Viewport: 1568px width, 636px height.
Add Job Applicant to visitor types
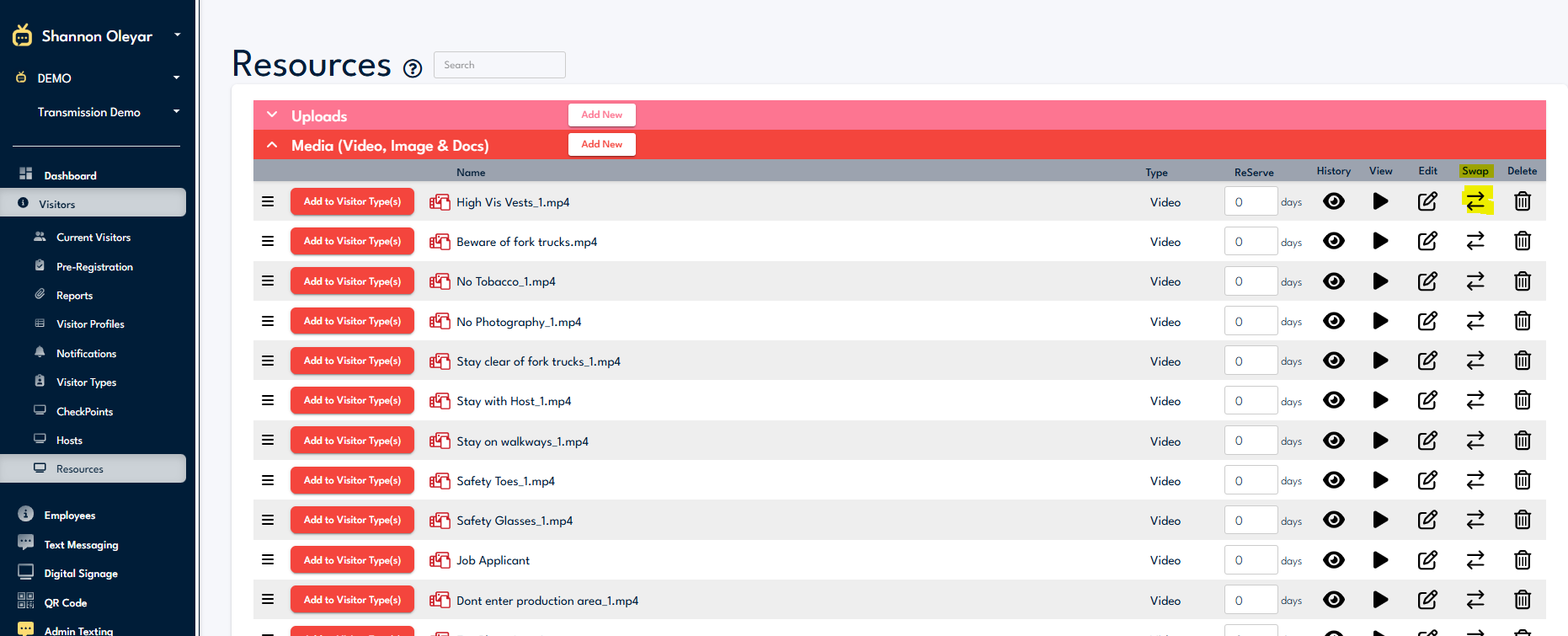352,559
